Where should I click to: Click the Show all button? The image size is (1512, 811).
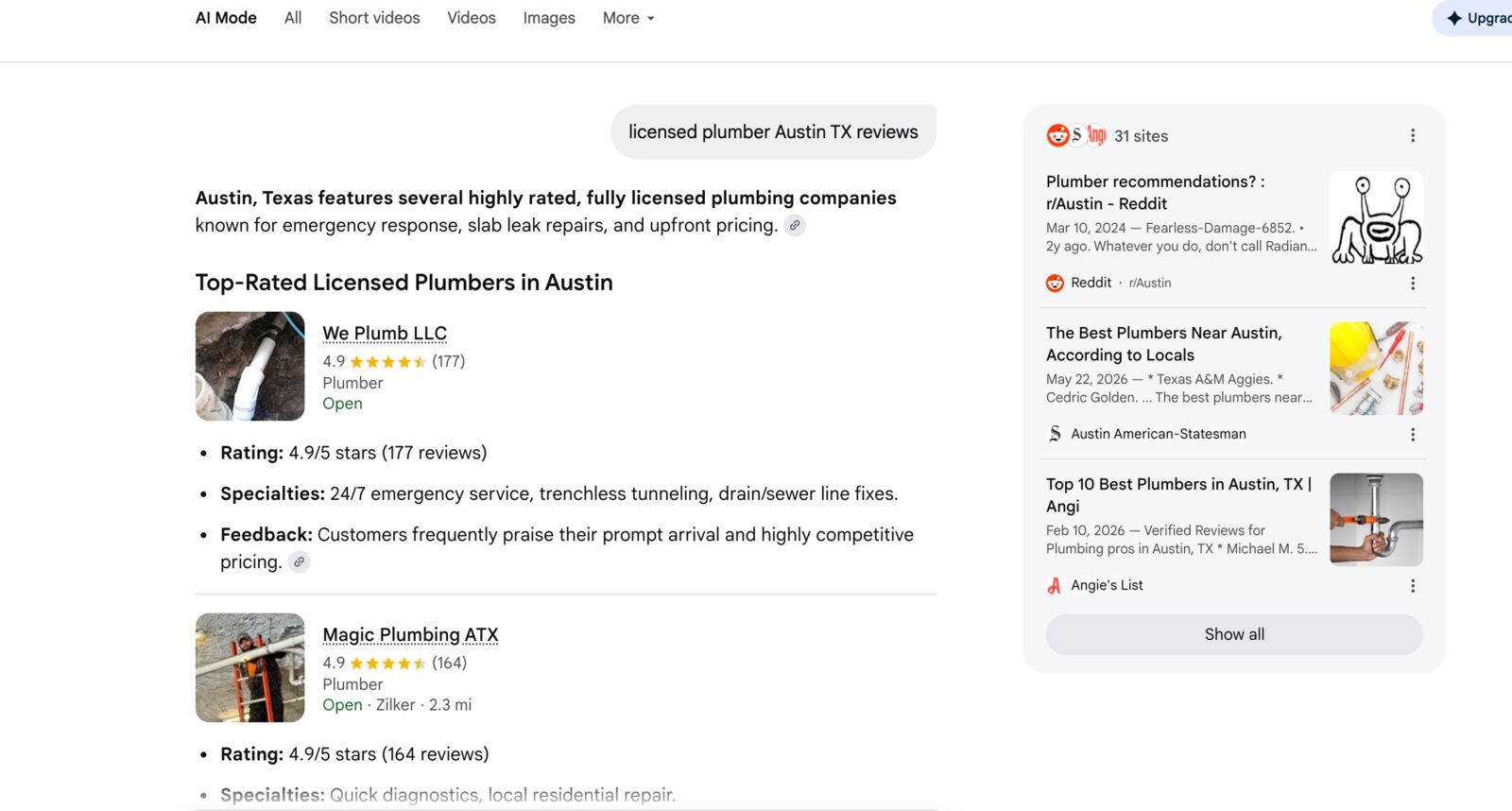[x=1234, y=634]
